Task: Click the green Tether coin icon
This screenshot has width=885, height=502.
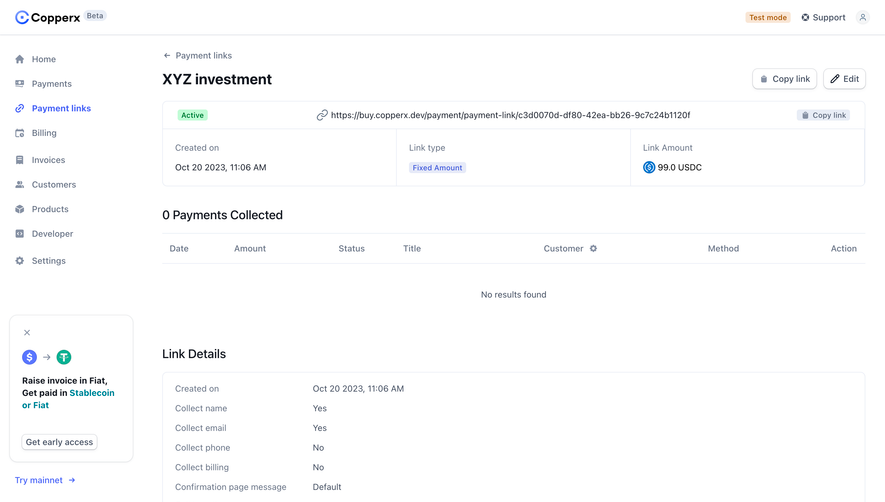Action: (64, 357)
